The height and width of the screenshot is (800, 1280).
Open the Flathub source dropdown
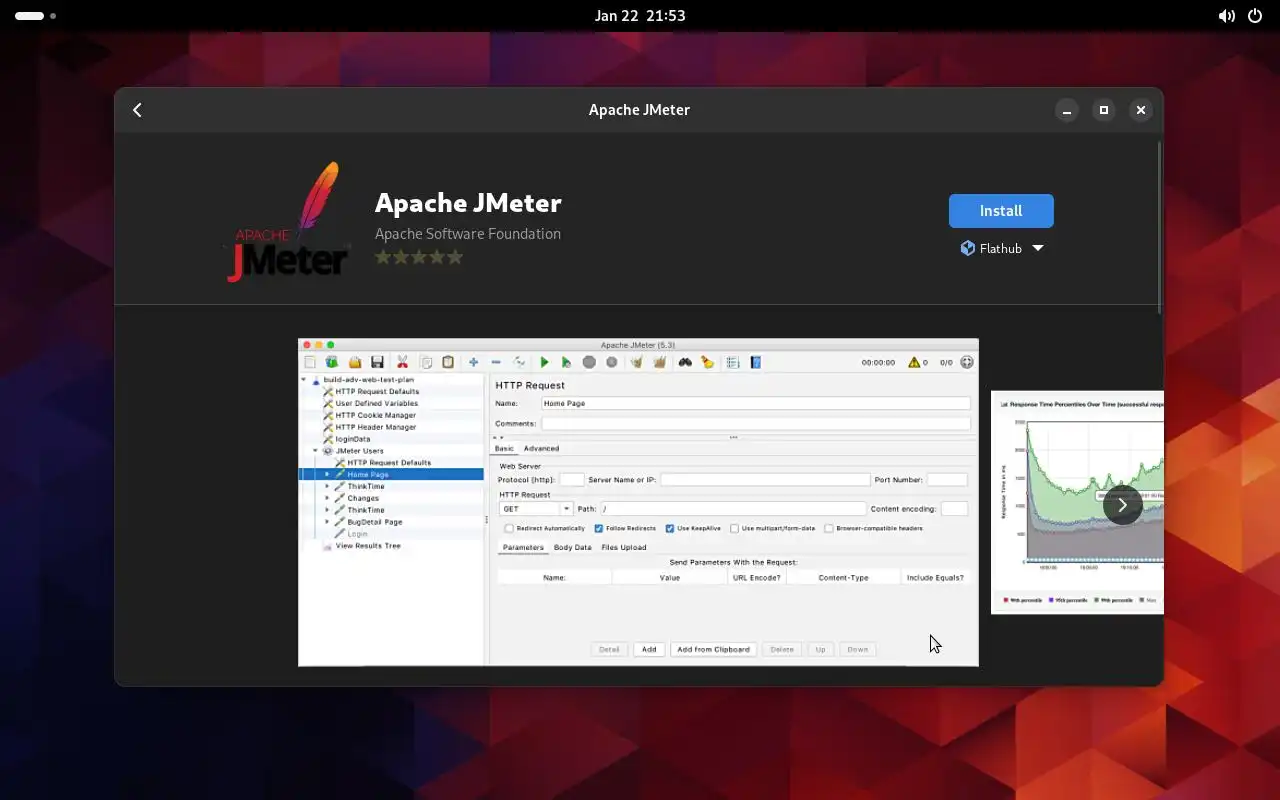click(x=1001, y=248)
